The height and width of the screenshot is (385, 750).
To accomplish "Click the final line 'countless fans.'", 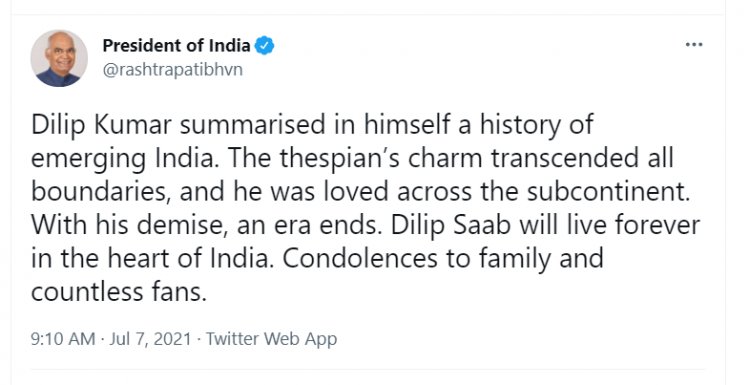I will 119,292.
